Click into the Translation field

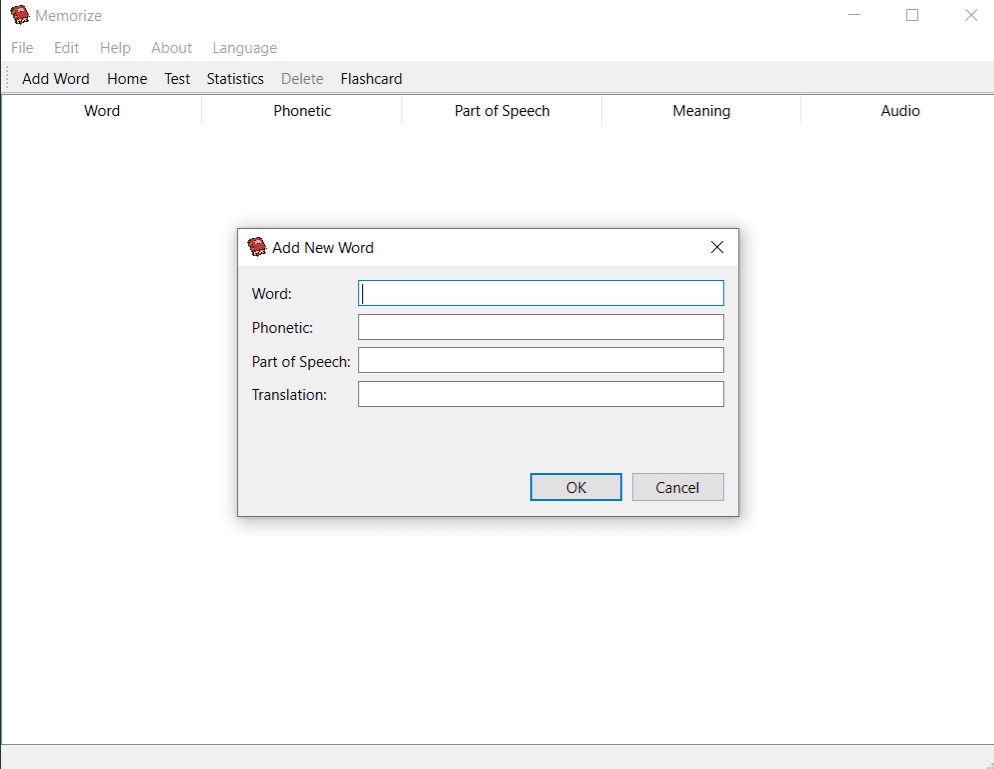[x=540, y=394]
